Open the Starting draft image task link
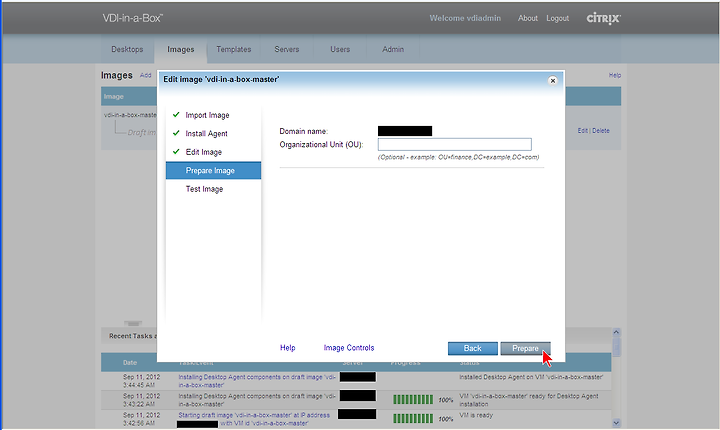This screenshot has height=430, width=720. pos(254,419)
